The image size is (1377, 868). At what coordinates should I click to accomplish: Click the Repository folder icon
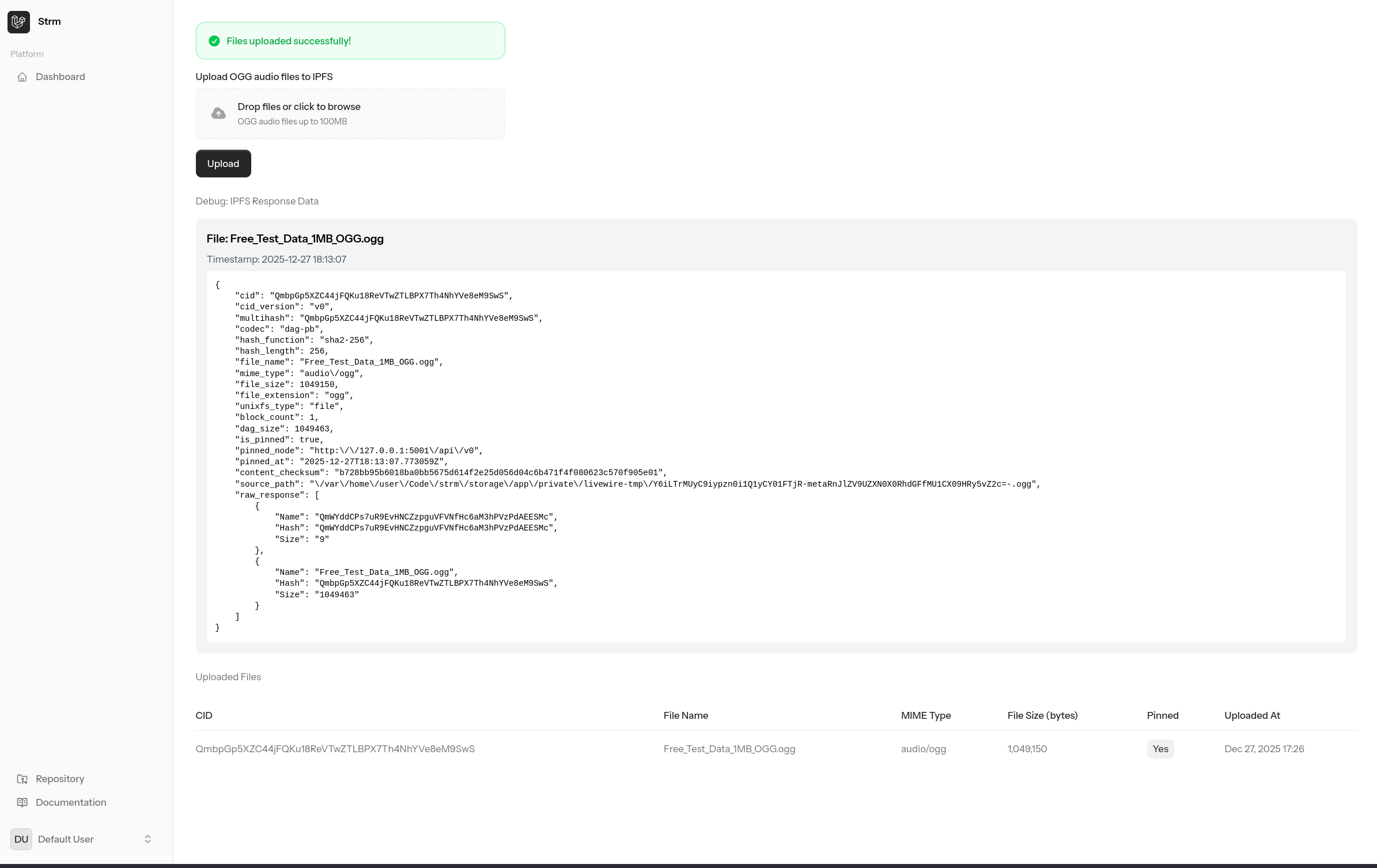coord(22,779)
